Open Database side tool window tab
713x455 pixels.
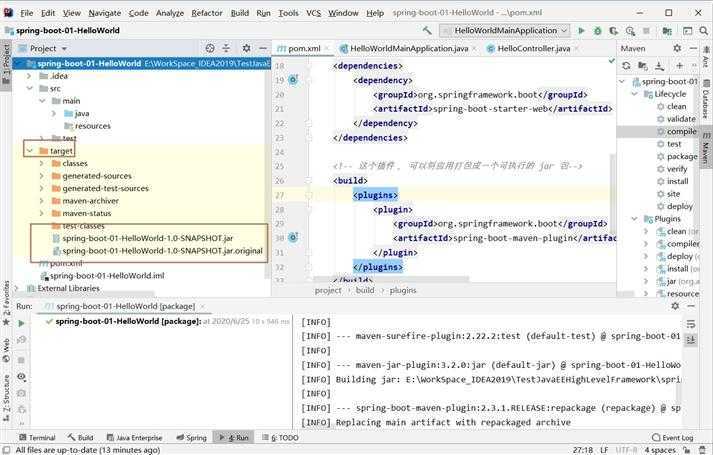click(x=706, y=98)
